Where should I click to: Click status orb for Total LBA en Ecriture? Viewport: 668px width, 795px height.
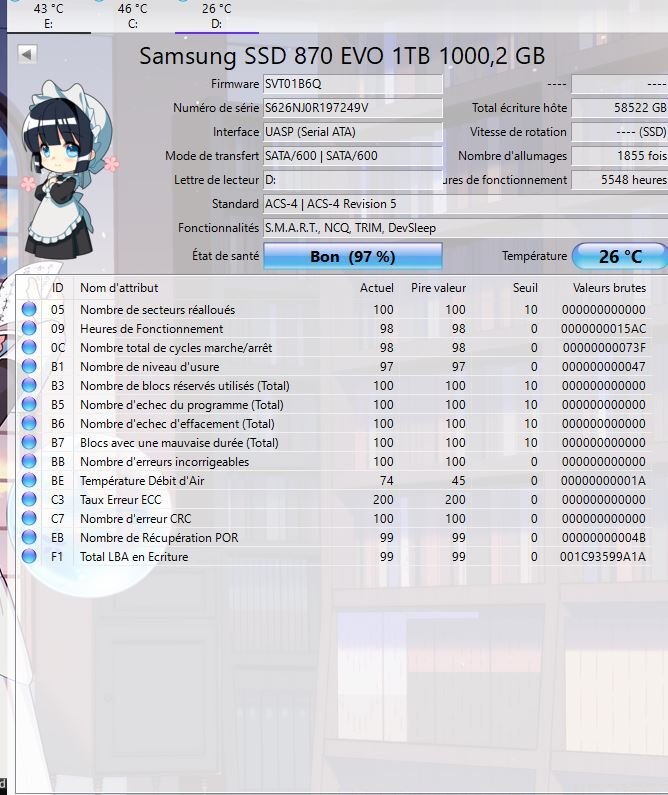29,557
